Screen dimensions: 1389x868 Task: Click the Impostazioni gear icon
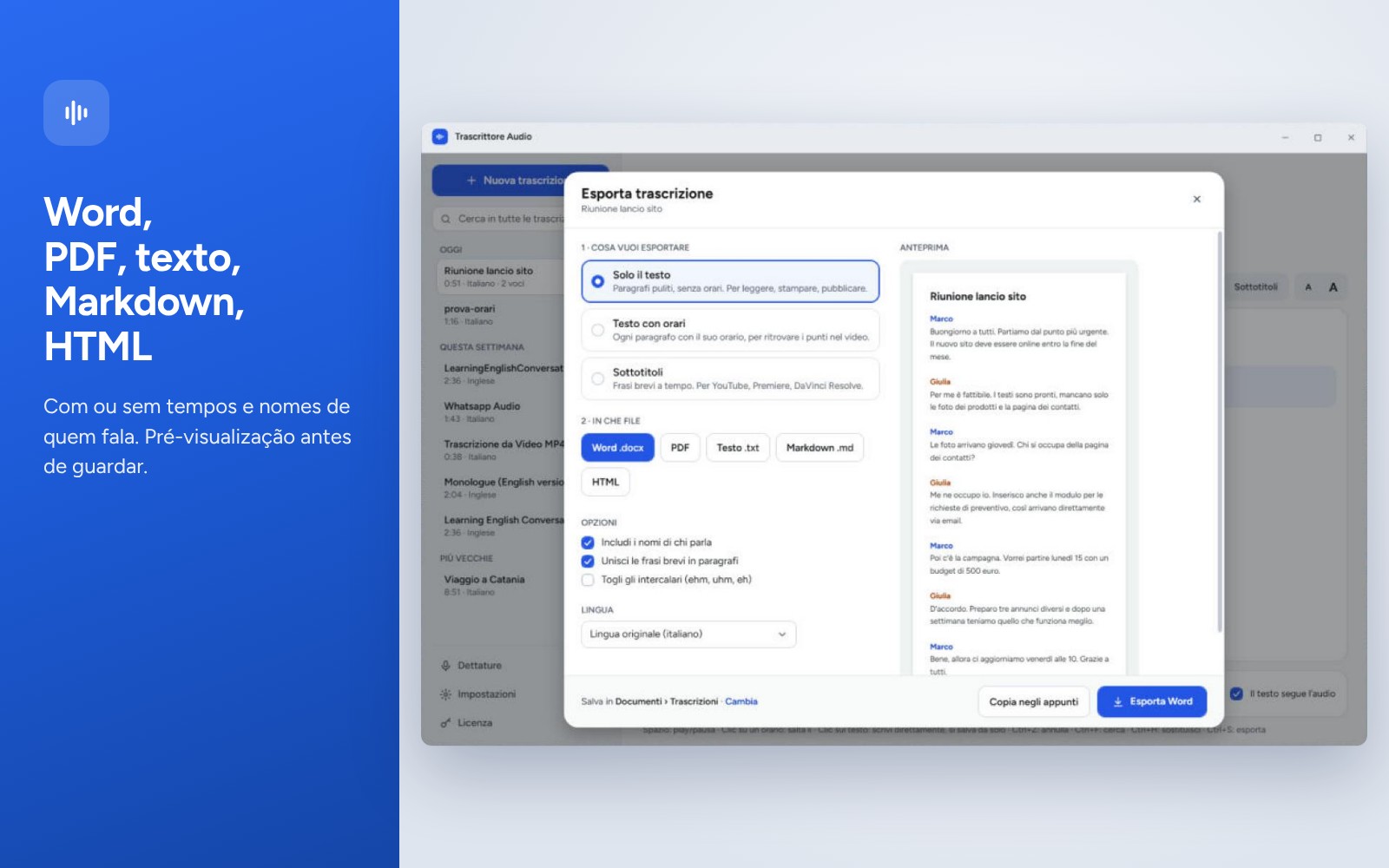(x=445, y=694)
